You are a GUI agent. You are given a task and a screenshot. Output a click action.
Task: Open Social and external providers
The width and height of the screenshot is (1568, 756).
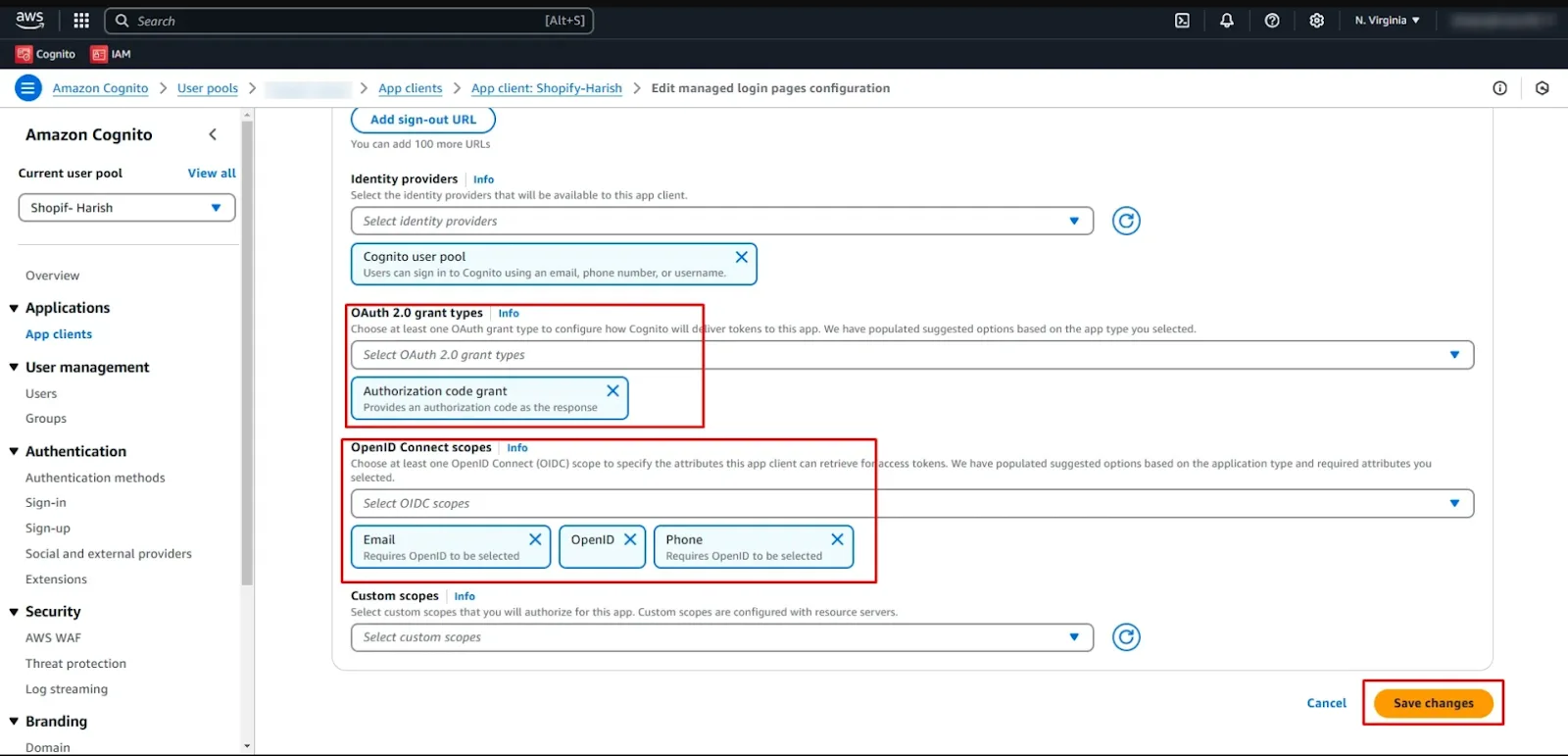coord(109,554)
